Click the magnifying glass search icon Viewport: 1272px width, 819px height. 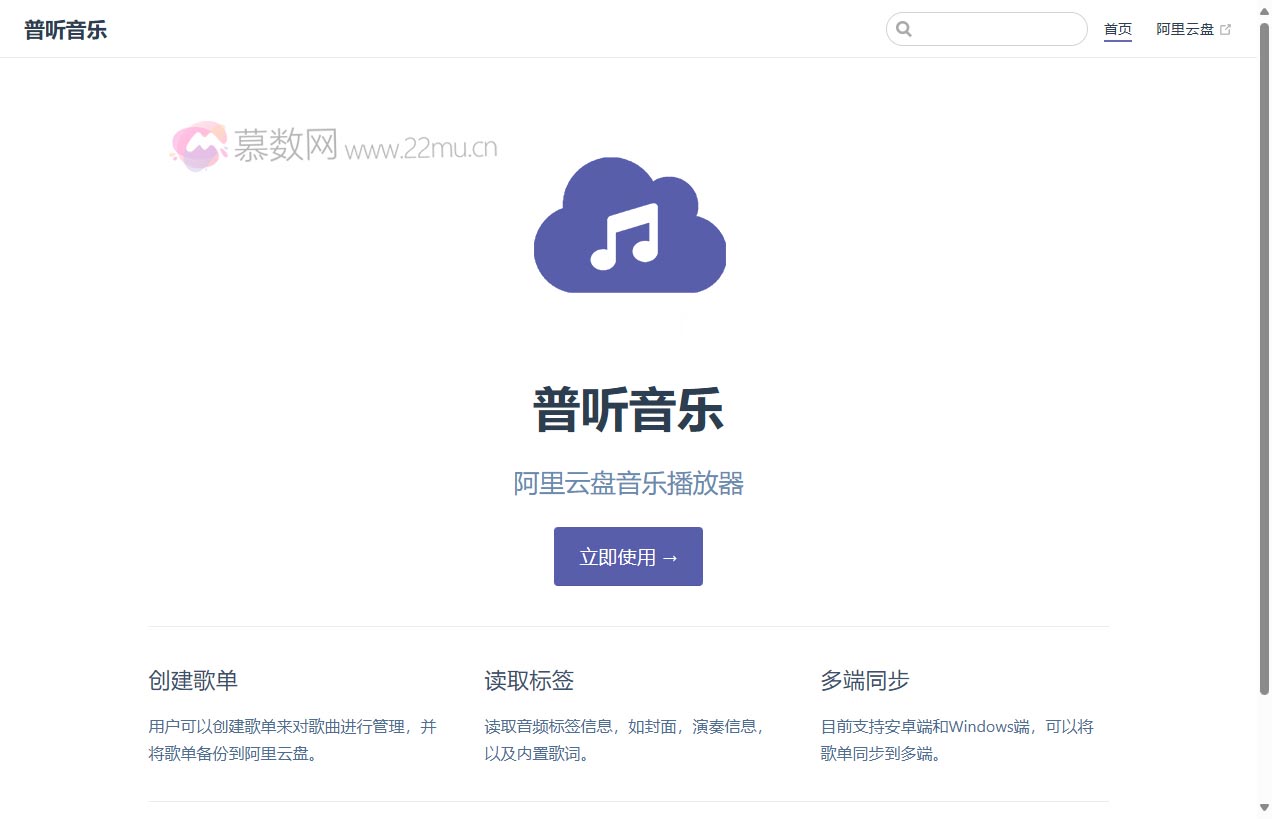pyautogui.click(x=905, y=28)
